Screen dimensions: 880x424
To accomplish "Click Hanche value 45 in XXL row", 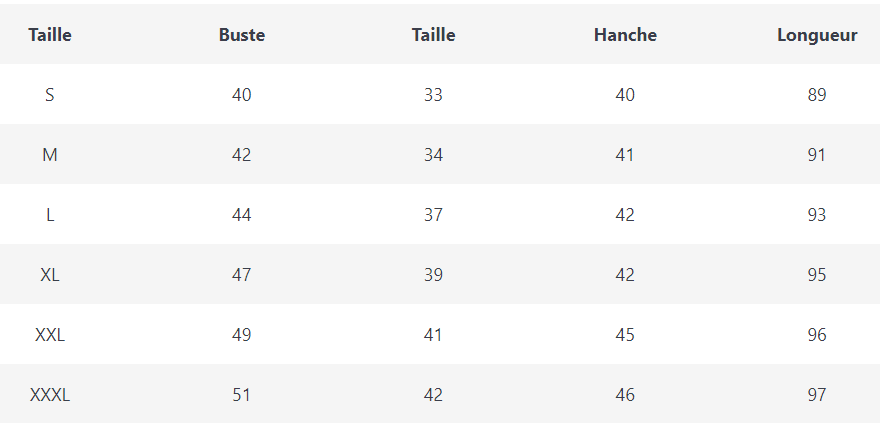I will click(x=625, y=335).
